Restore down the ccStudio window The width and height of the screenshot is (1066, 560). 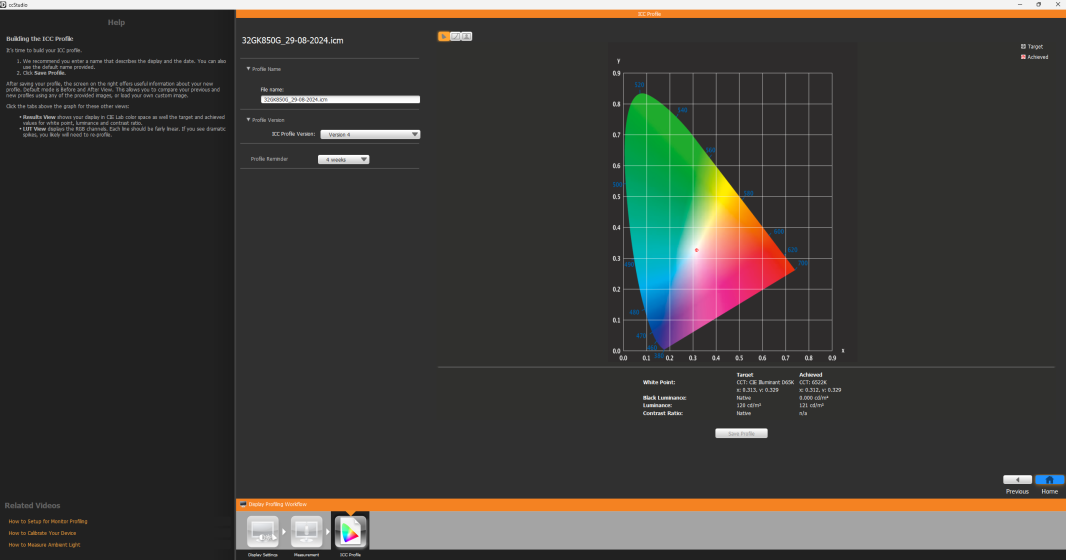point(1038,4)
